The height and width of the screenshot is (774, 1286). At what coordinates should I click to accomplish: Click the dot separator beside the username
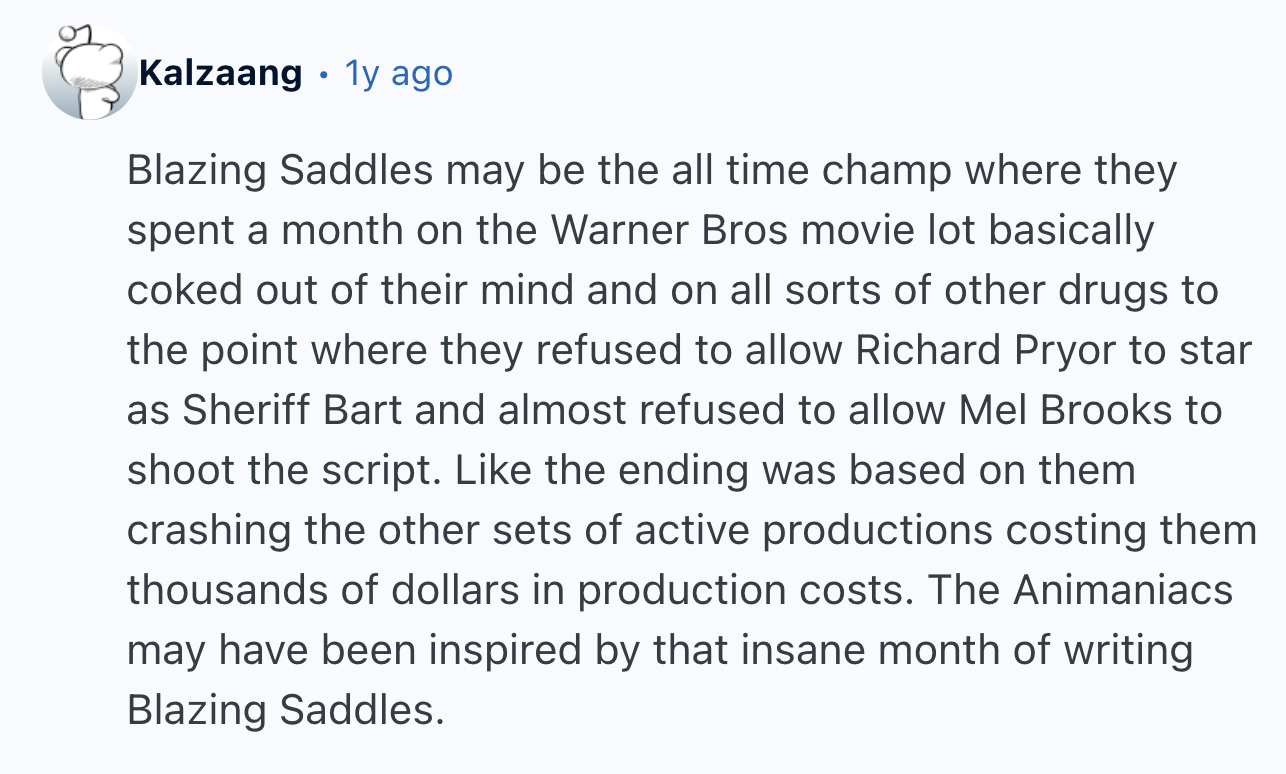[322, 74]
